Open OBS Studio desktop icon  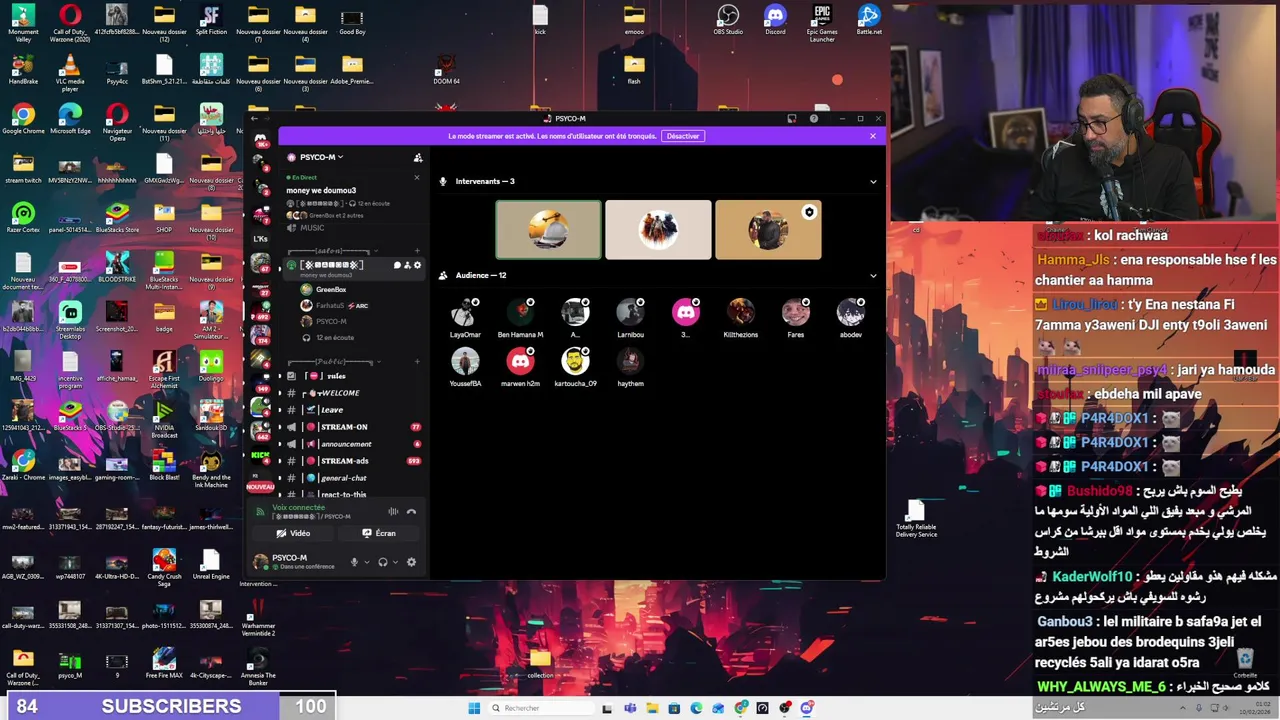(x=728, y=20)
